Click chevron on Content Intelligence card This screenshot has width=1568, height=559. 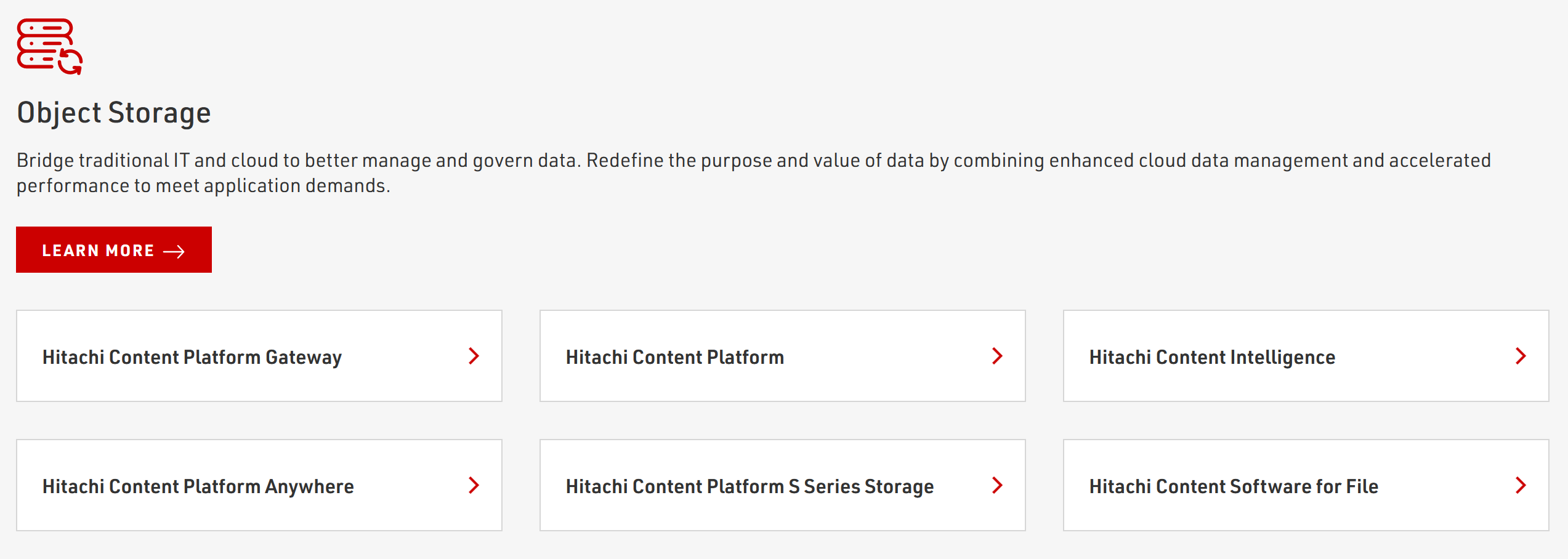point(1521,356)
